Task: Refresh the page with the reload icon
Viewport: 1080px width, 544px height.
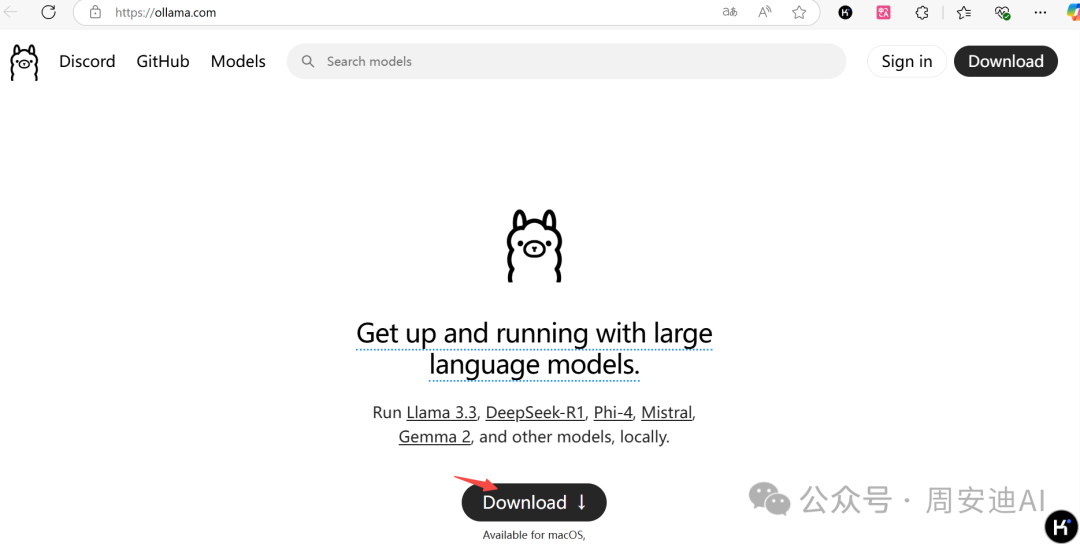Action: coord(48,12)
